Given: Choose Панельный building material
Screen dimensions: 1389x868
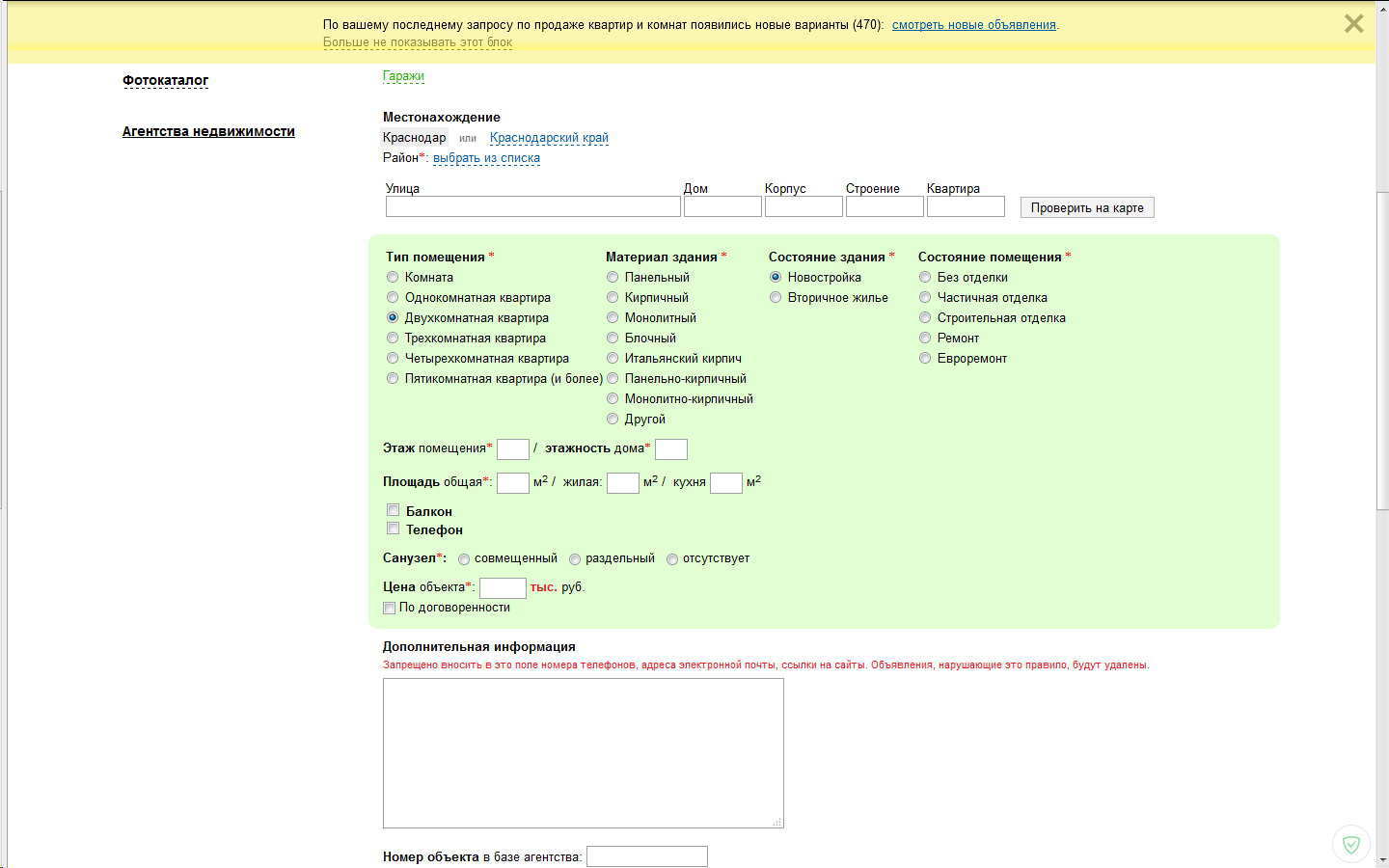Looking at the screenshot, I should 613,277.
